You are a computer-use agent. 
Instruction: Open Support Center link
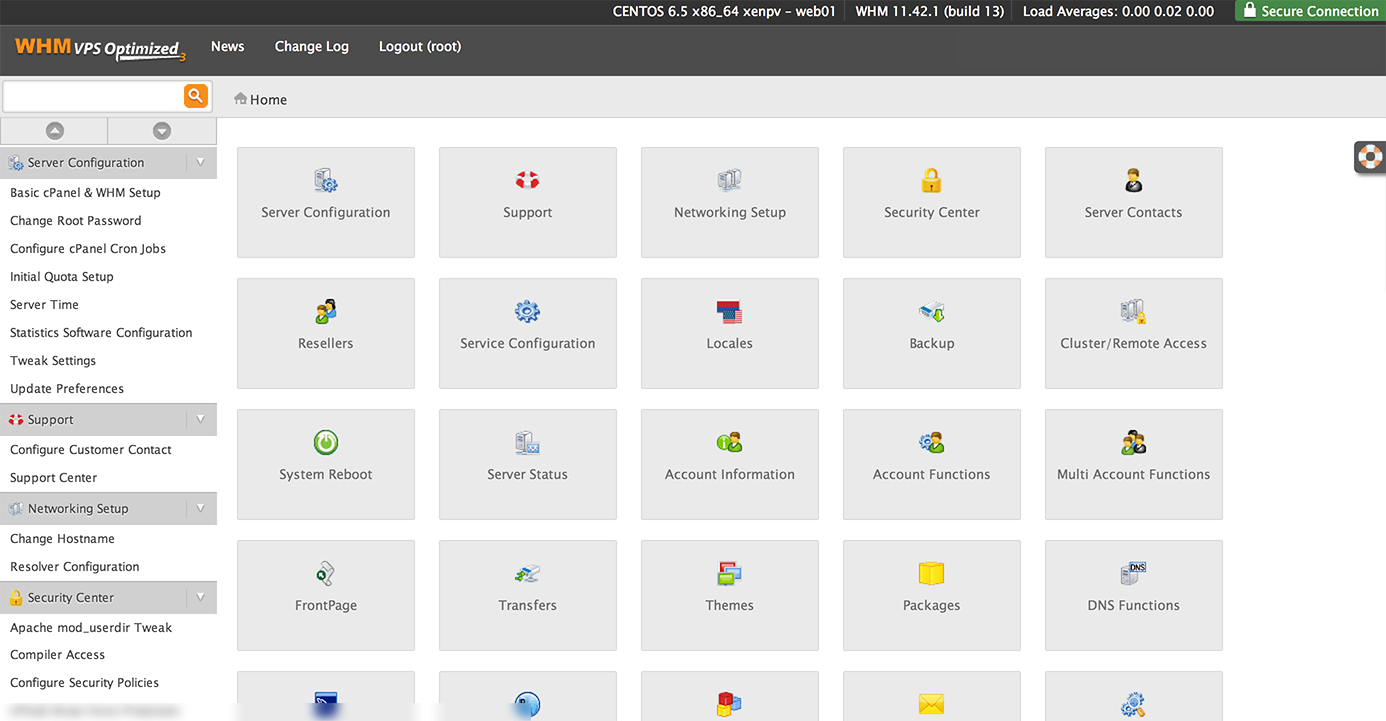coord(54,477)
